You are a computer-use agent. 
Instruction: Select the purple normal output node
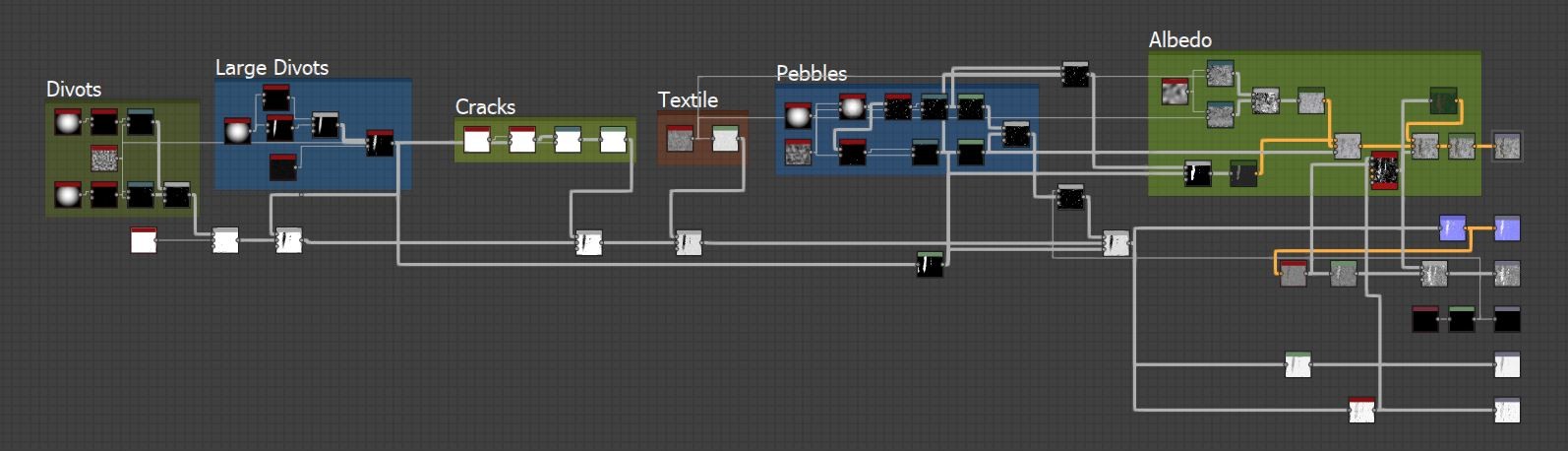click(x=1507, y=228)
